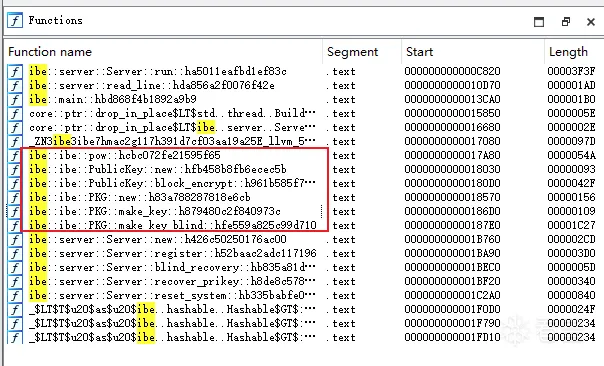Select function icon for Server::new row
The image size is (604, 366).
(15, 240)
